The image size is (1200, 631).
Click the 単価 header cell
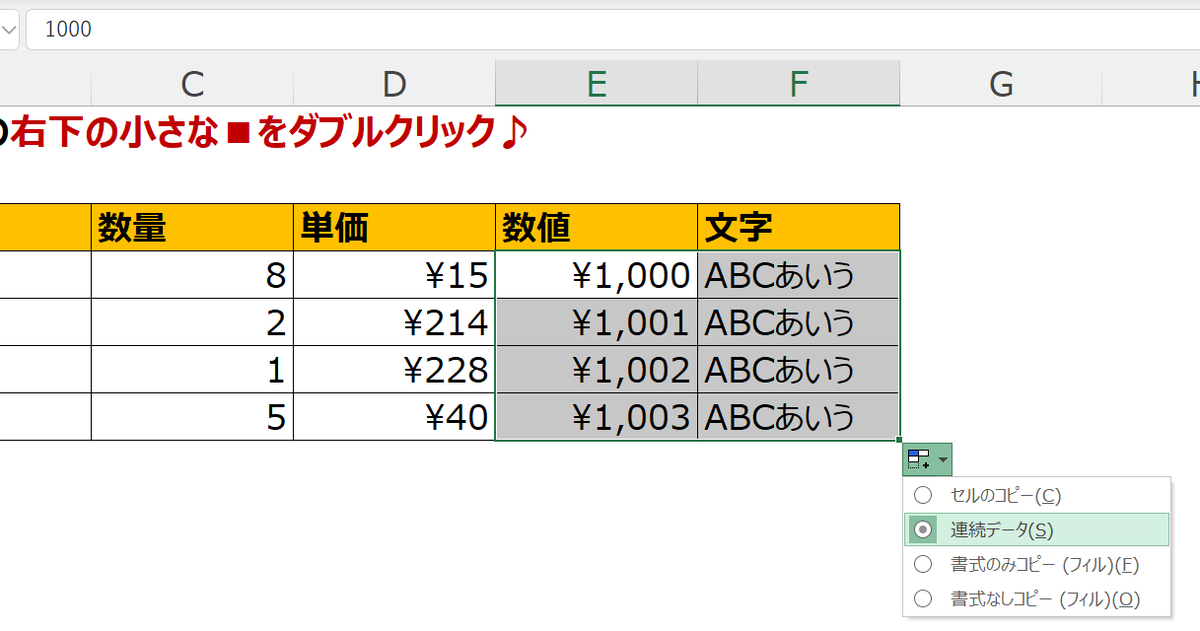click(x=394, y=228)
